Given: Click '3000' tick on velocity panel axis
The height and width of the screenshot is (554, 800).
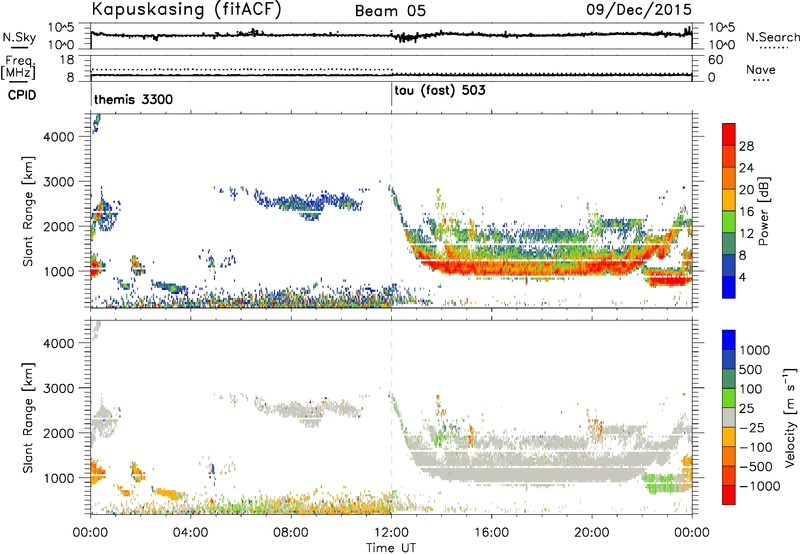Looking at the screenshot, I should (x=59, y=388).
